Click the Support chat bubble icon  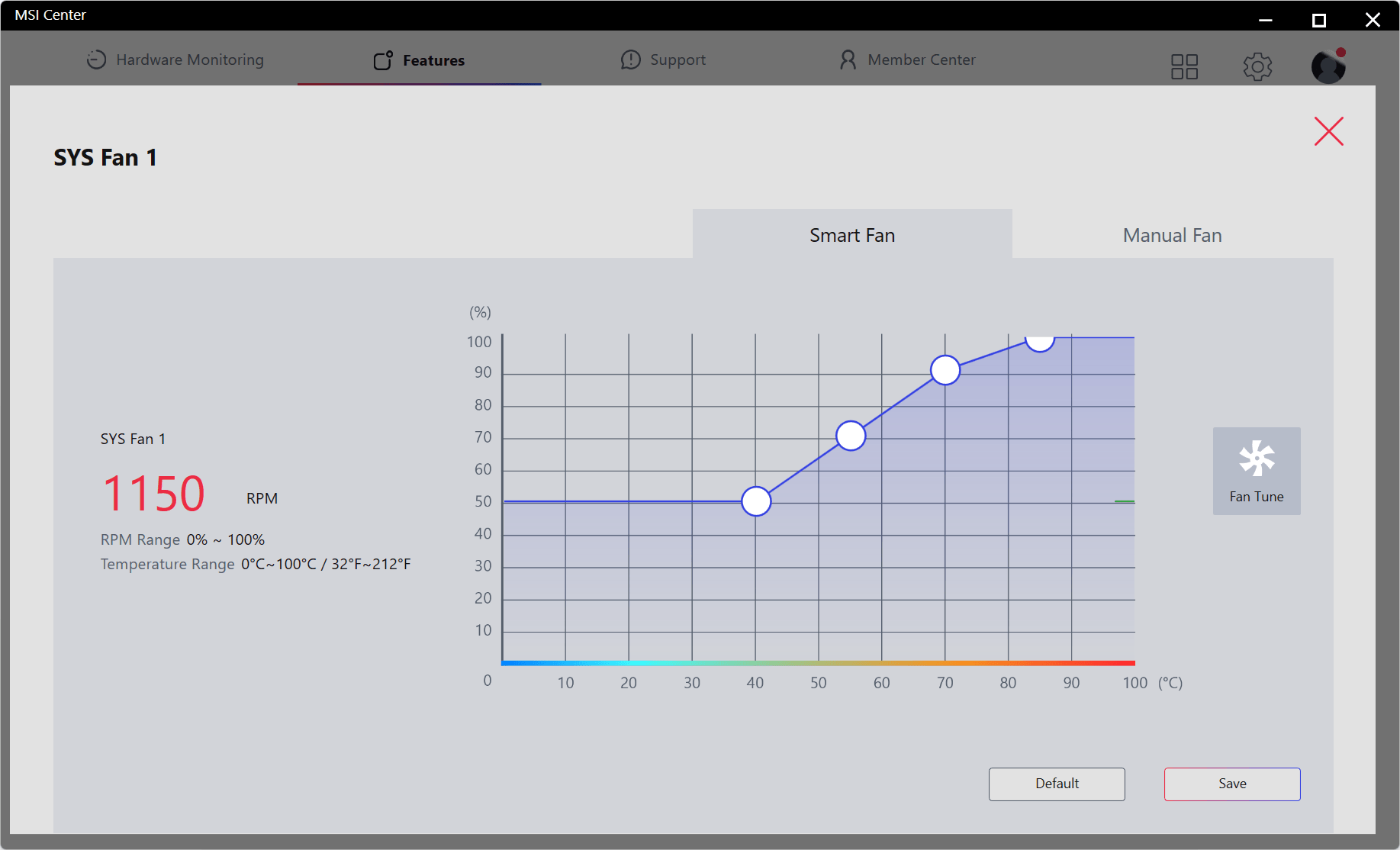[630, 60]
